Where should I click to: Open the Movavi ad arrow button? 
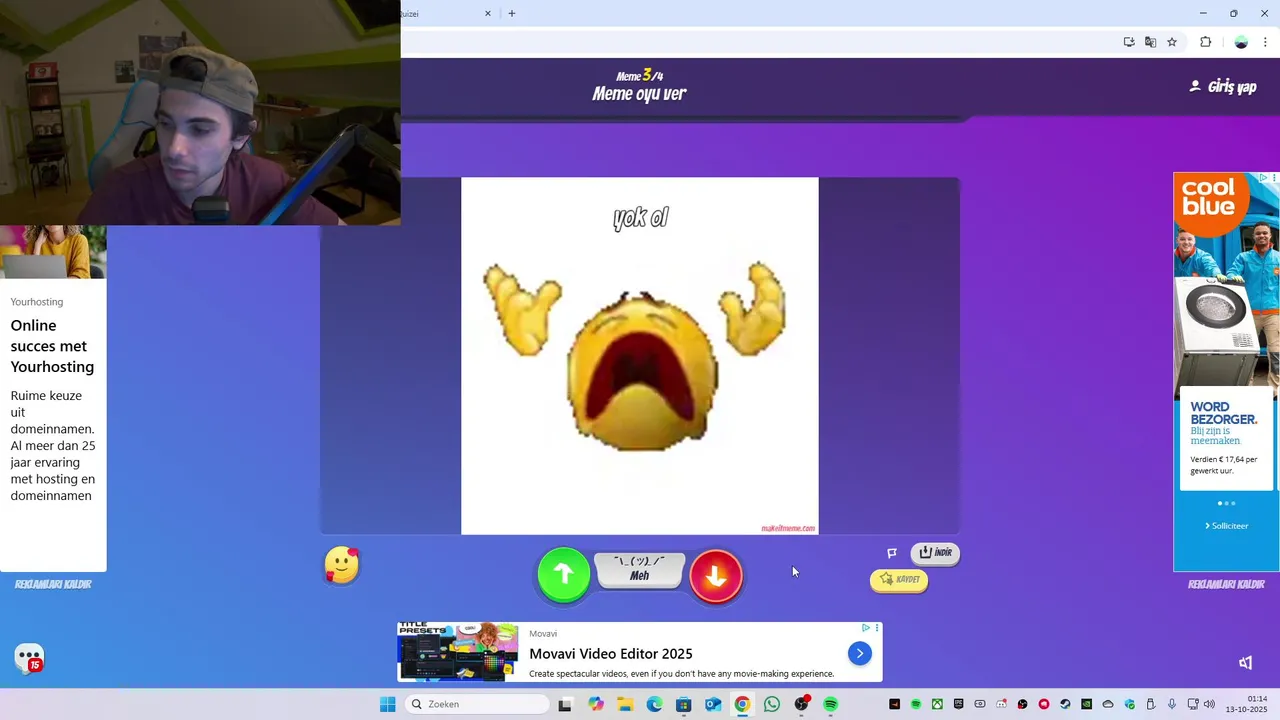point(859,653)
